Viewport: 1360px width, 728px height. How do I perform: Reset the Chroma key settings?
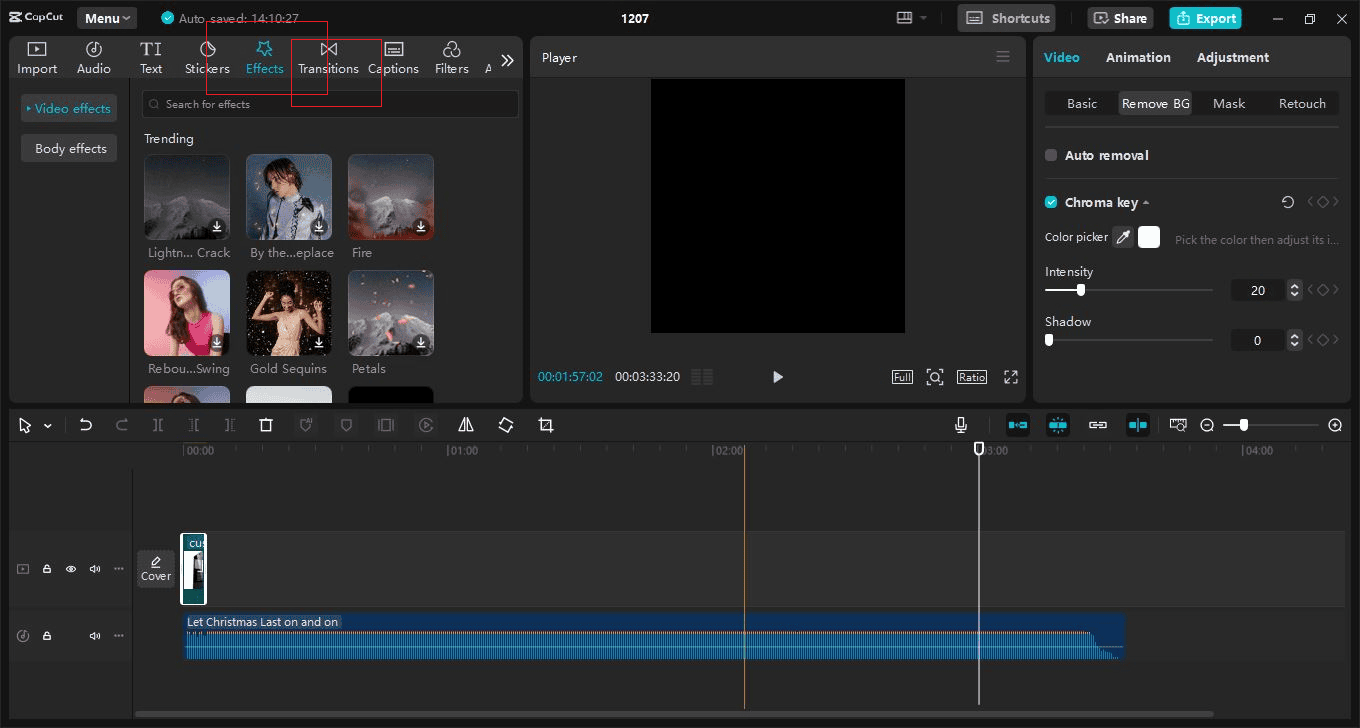[1288, 202]
